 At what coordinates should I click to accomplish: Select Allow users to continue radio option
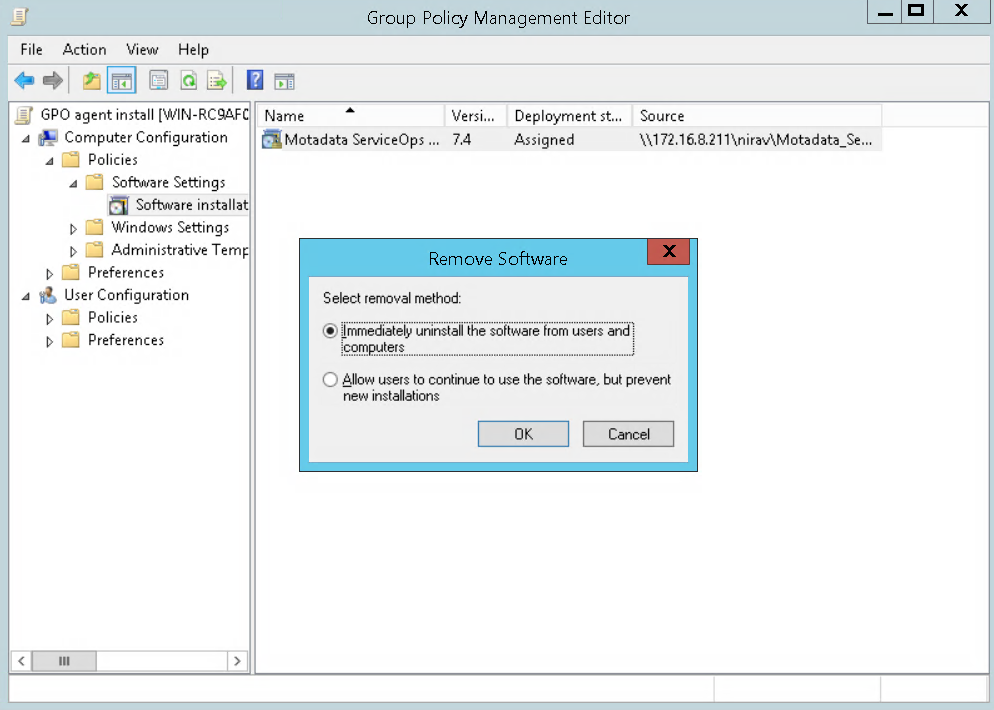(x=331, y=380)
